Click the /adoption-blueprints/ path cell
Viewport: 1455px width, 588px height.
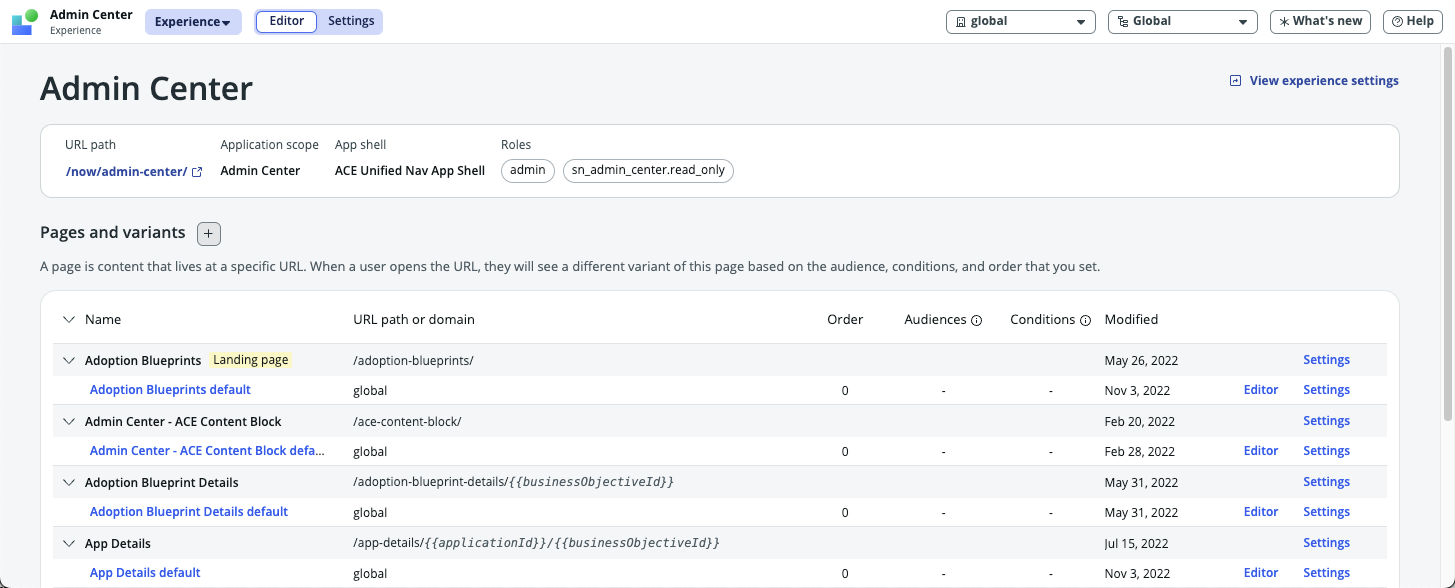[413, 361]
